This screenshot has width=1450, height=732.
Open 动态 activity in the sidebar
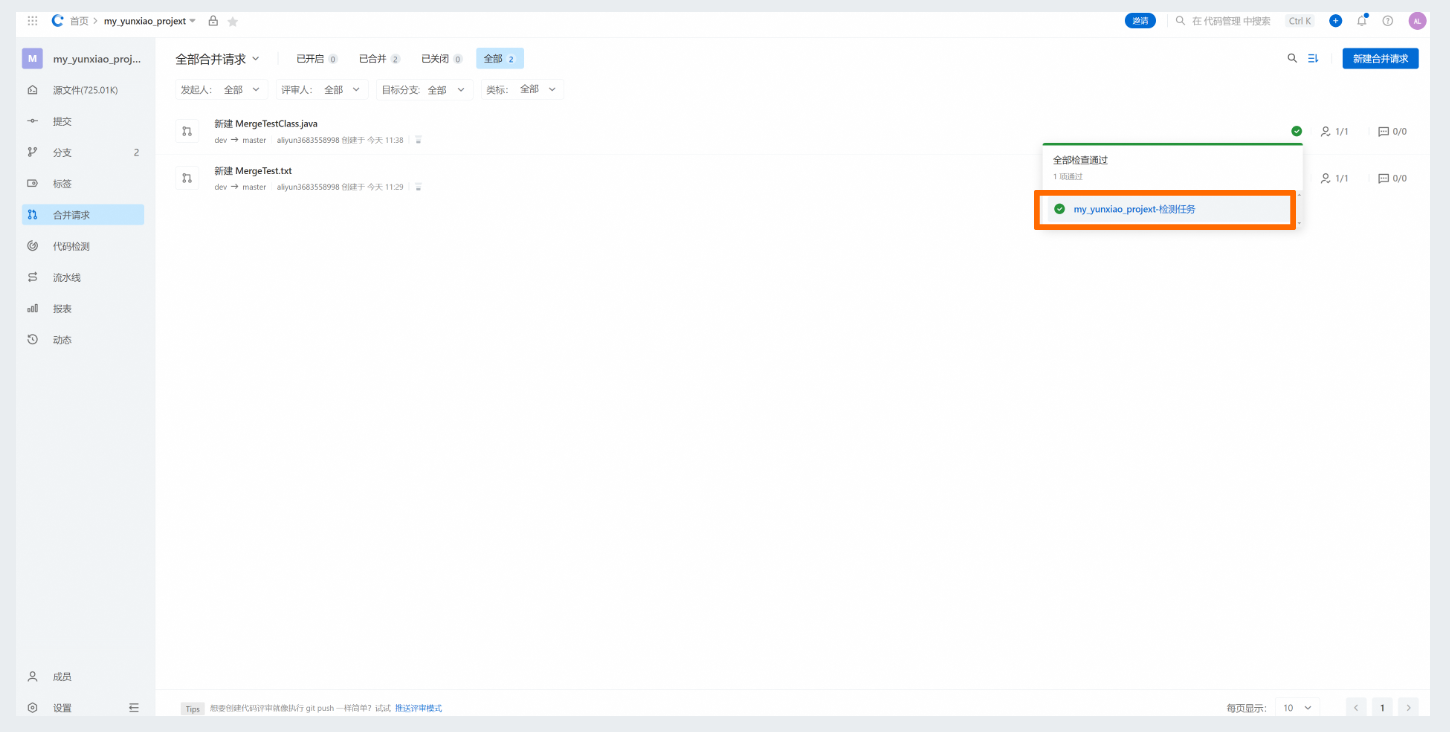coord(83,339)
